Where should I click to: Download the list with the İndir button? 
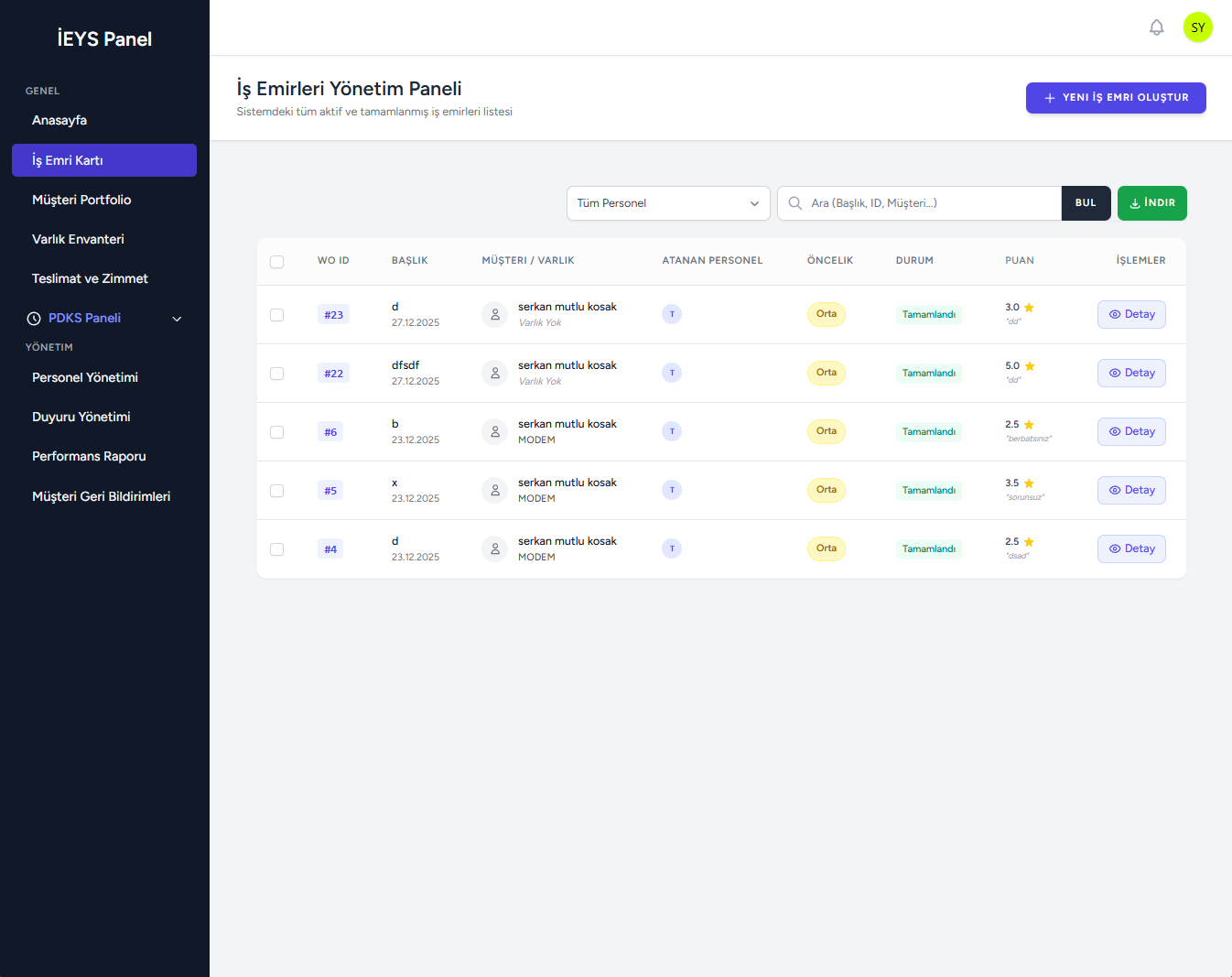(1151, 203)
